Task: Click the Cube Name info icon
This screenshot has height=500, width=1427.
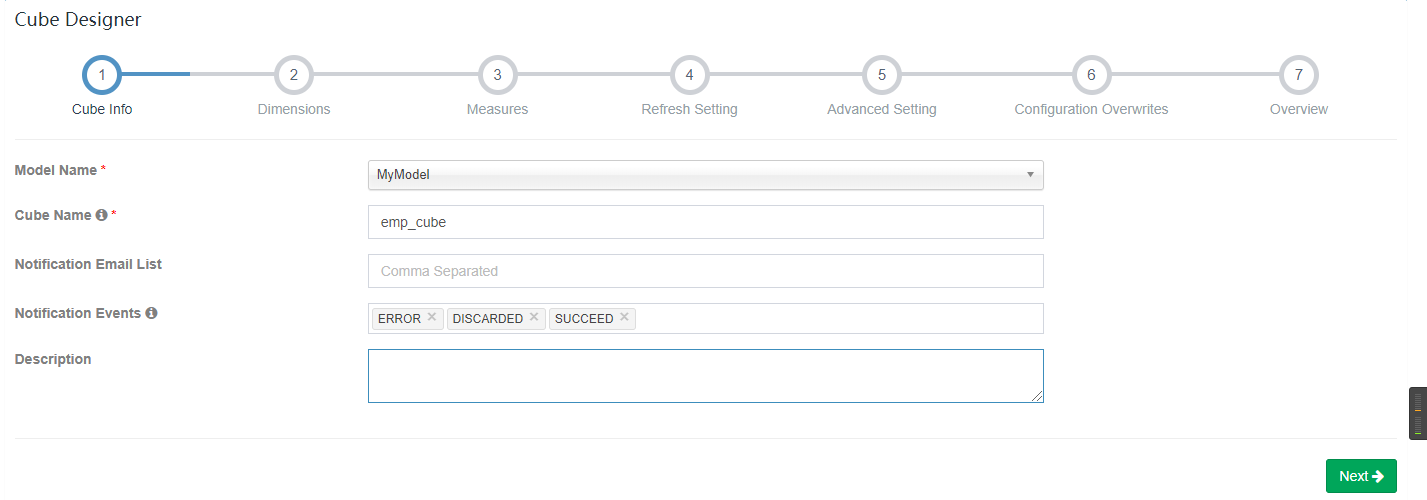Action: 101,215
